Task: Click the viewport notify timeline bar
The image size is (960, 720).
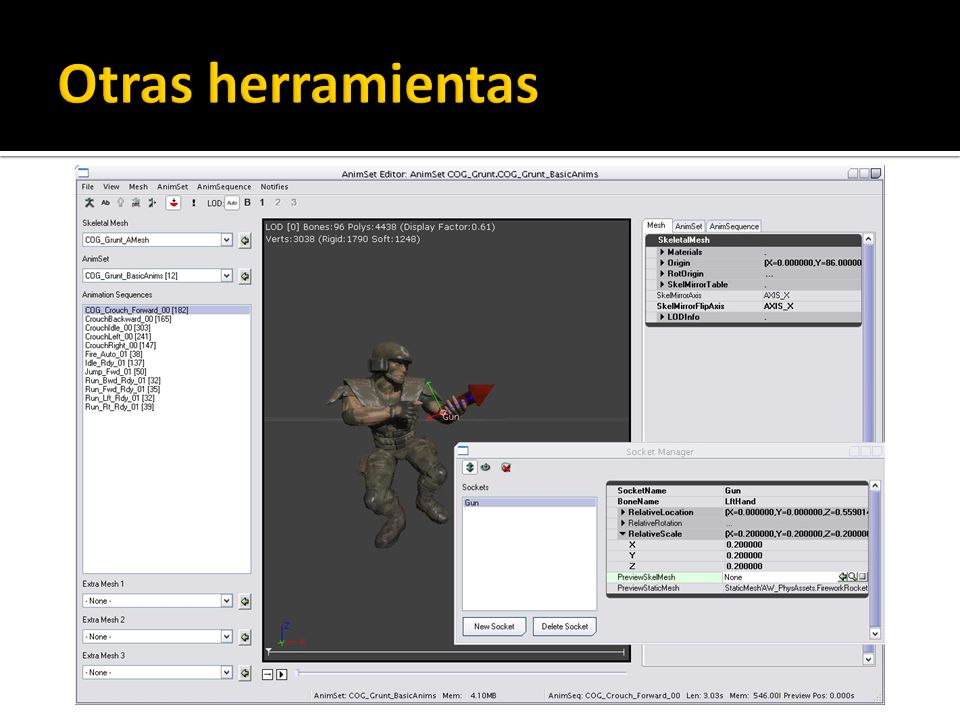Action: pyautogui.click(x=446, y=652)
